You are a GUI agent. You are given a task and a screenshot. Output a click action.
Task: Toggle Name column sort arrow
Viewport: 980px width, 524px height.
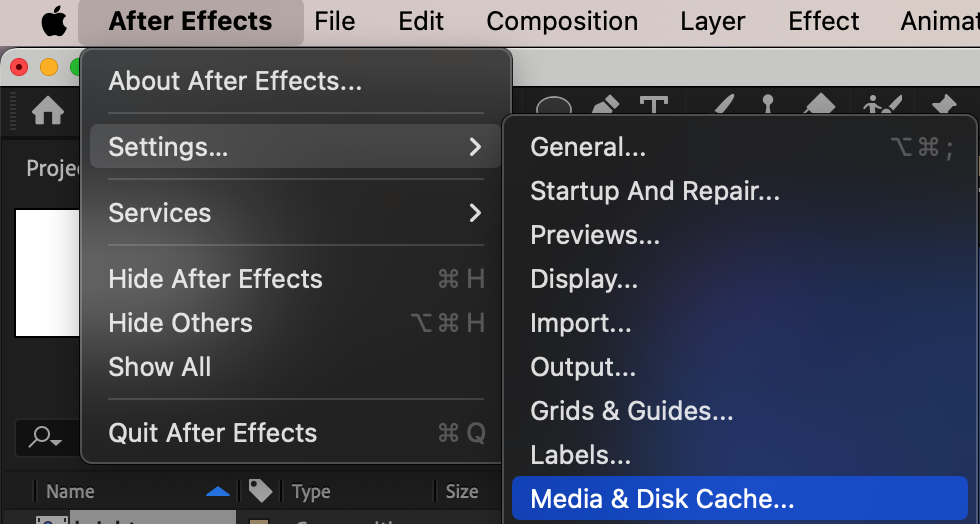217,491
